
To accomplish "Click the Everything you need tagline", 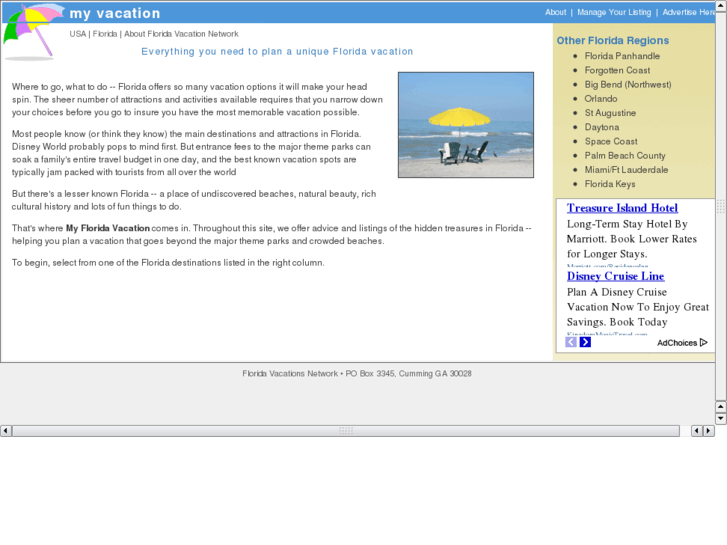I will 277,51.
